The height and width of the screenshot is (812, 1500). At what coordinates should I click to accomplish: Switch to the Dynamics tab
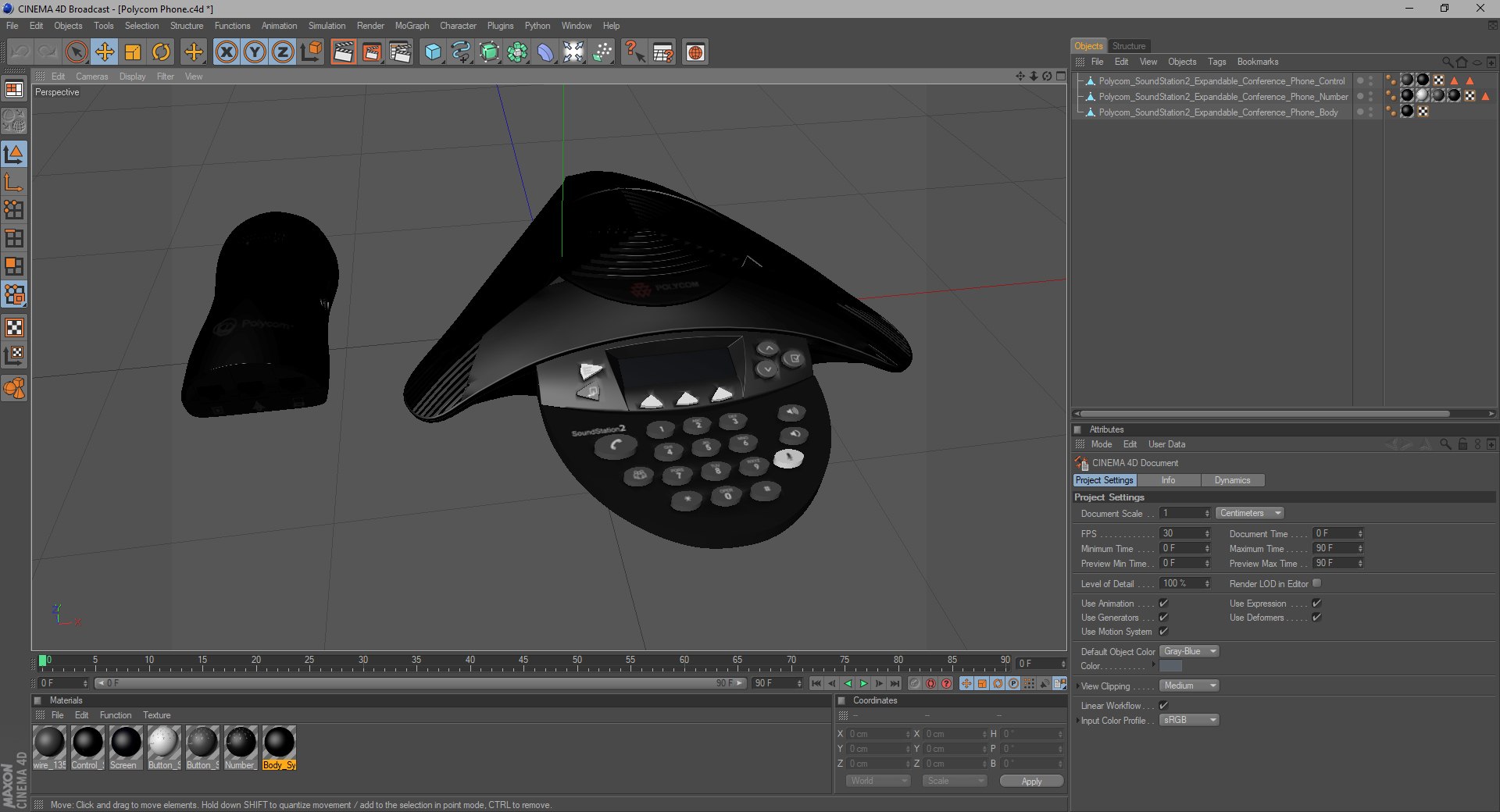point(1232,480)
